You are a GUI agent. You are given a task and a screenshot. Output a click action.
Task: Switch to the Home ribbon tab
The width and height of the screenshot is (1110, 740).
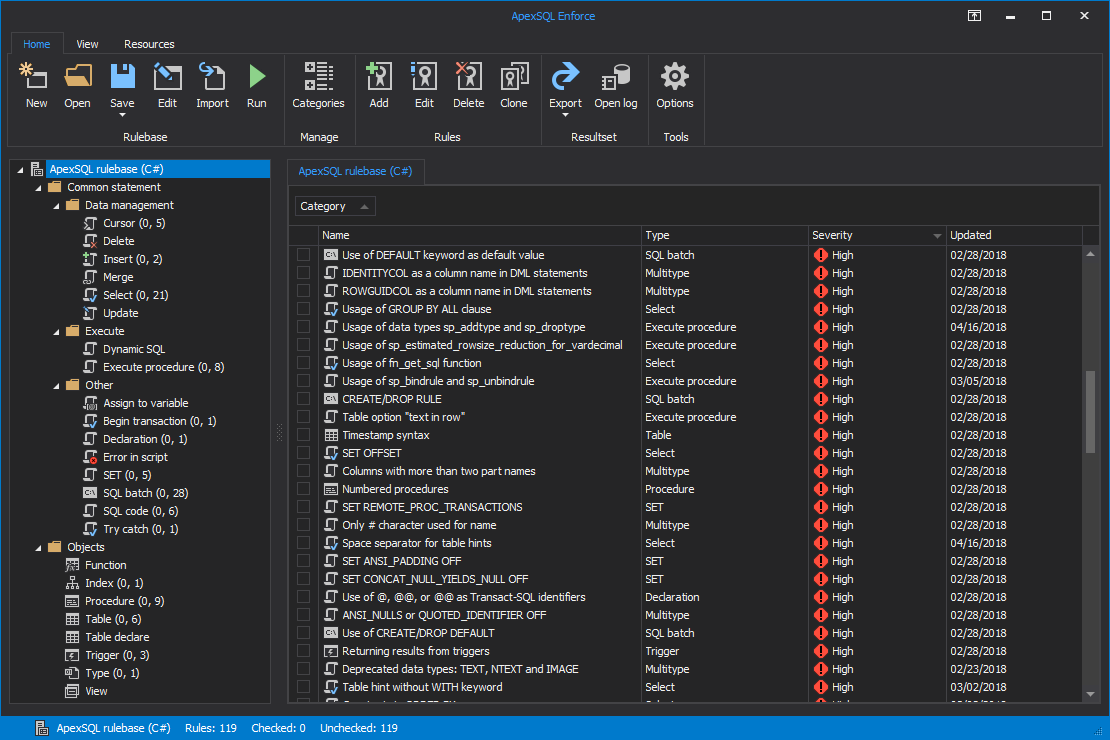37,44
